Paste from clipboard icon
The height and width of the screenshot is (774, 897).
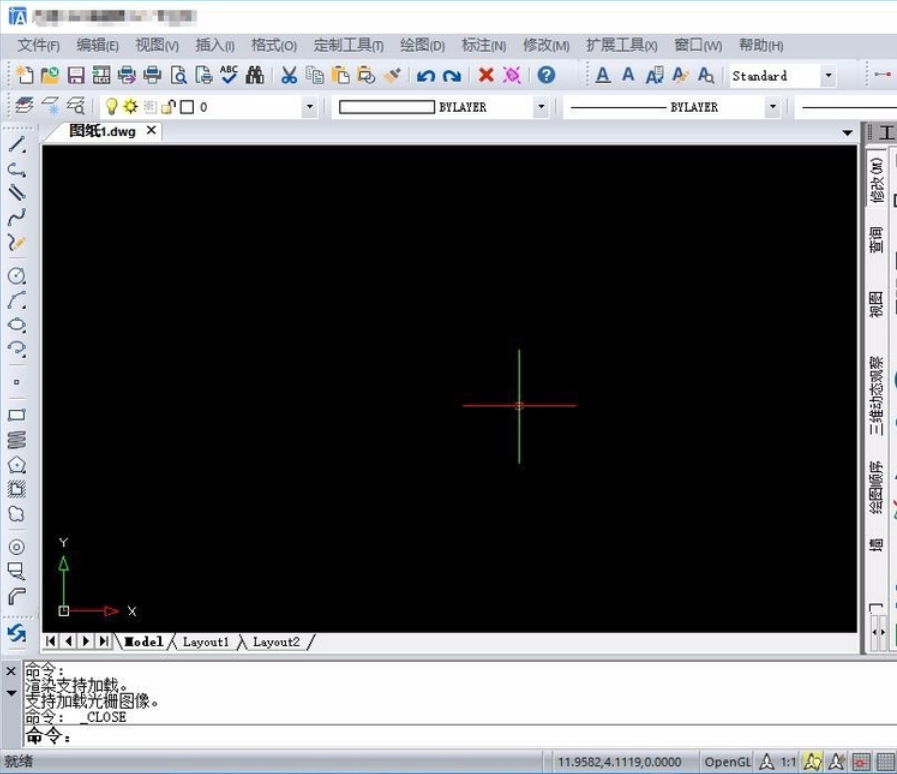(x=340, y=75)
